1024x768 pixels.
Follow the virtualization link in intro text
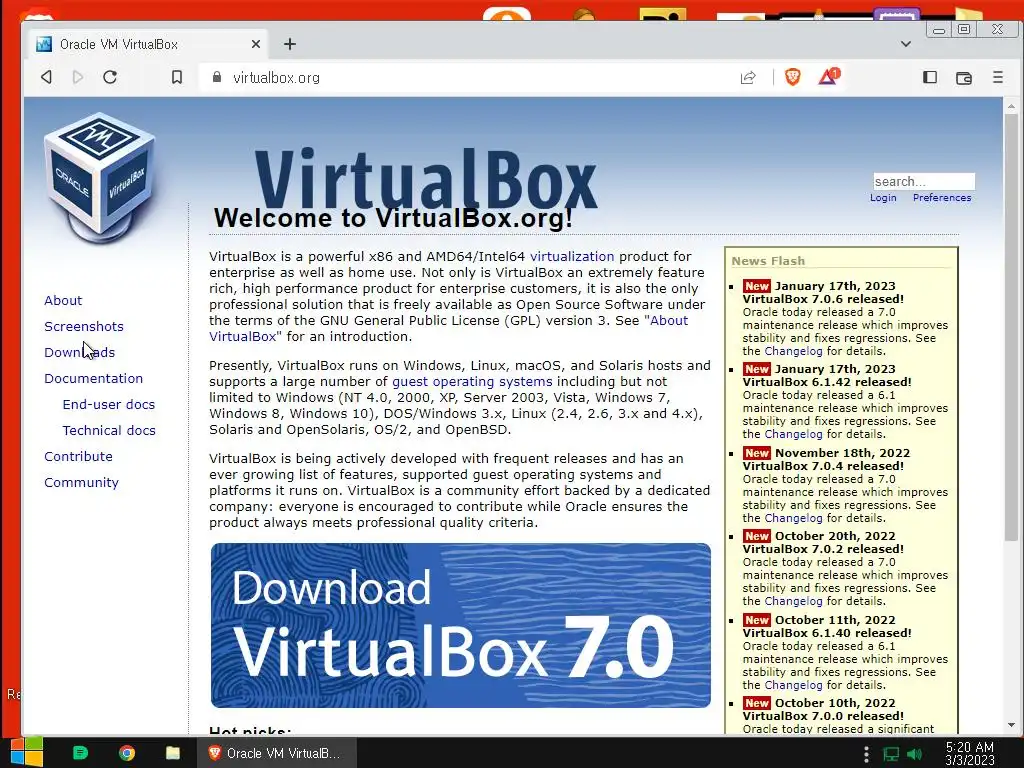[572, 257]
